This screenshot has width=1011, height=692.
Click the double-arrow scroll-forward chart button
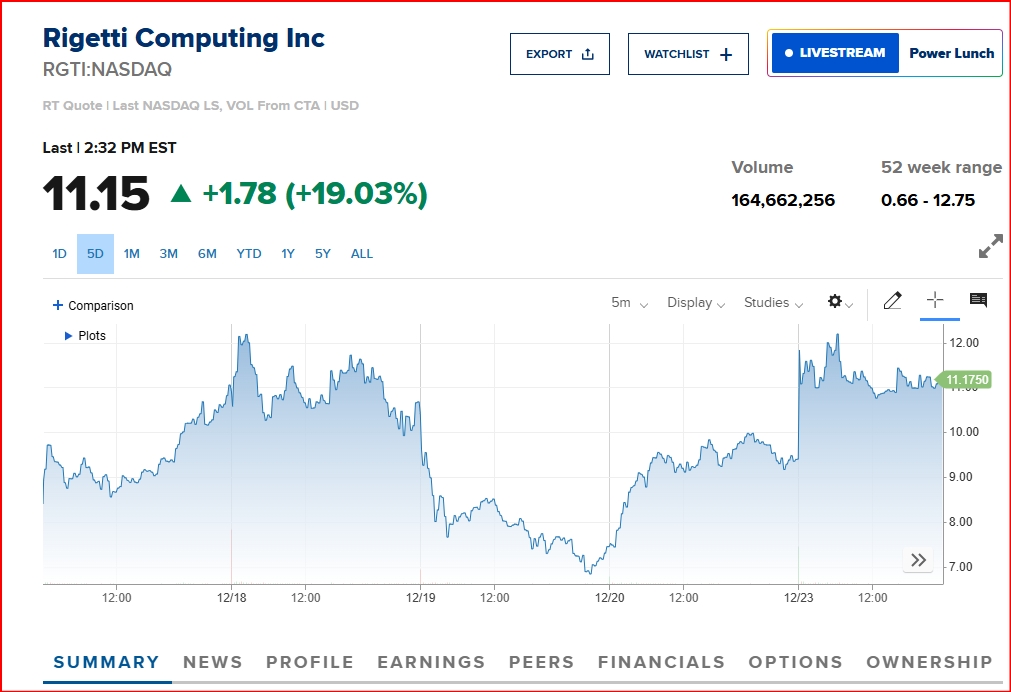918,560
